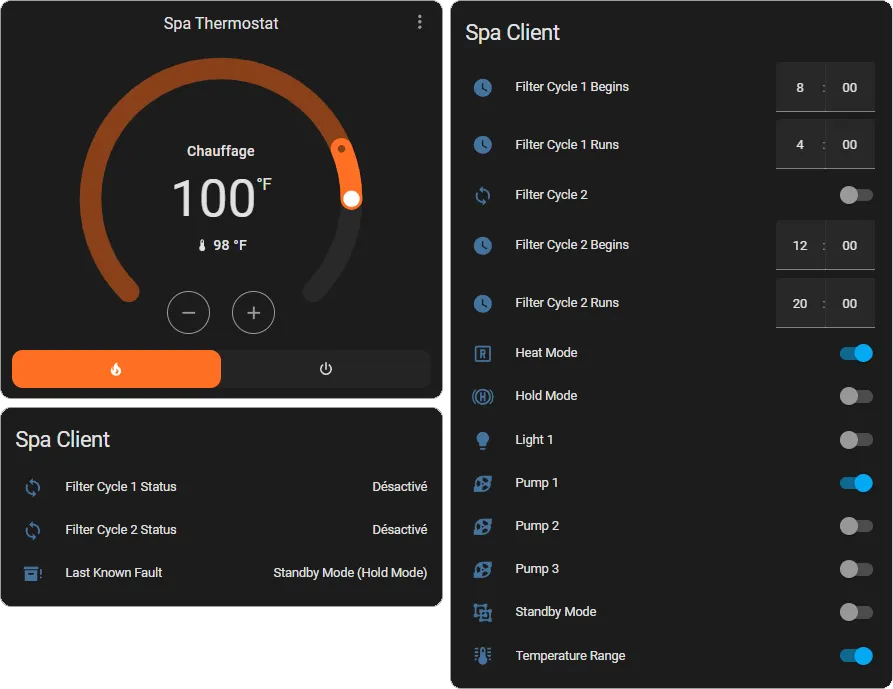
Task: Turn off the Pump 1 switch
Action: click(855, 483)
